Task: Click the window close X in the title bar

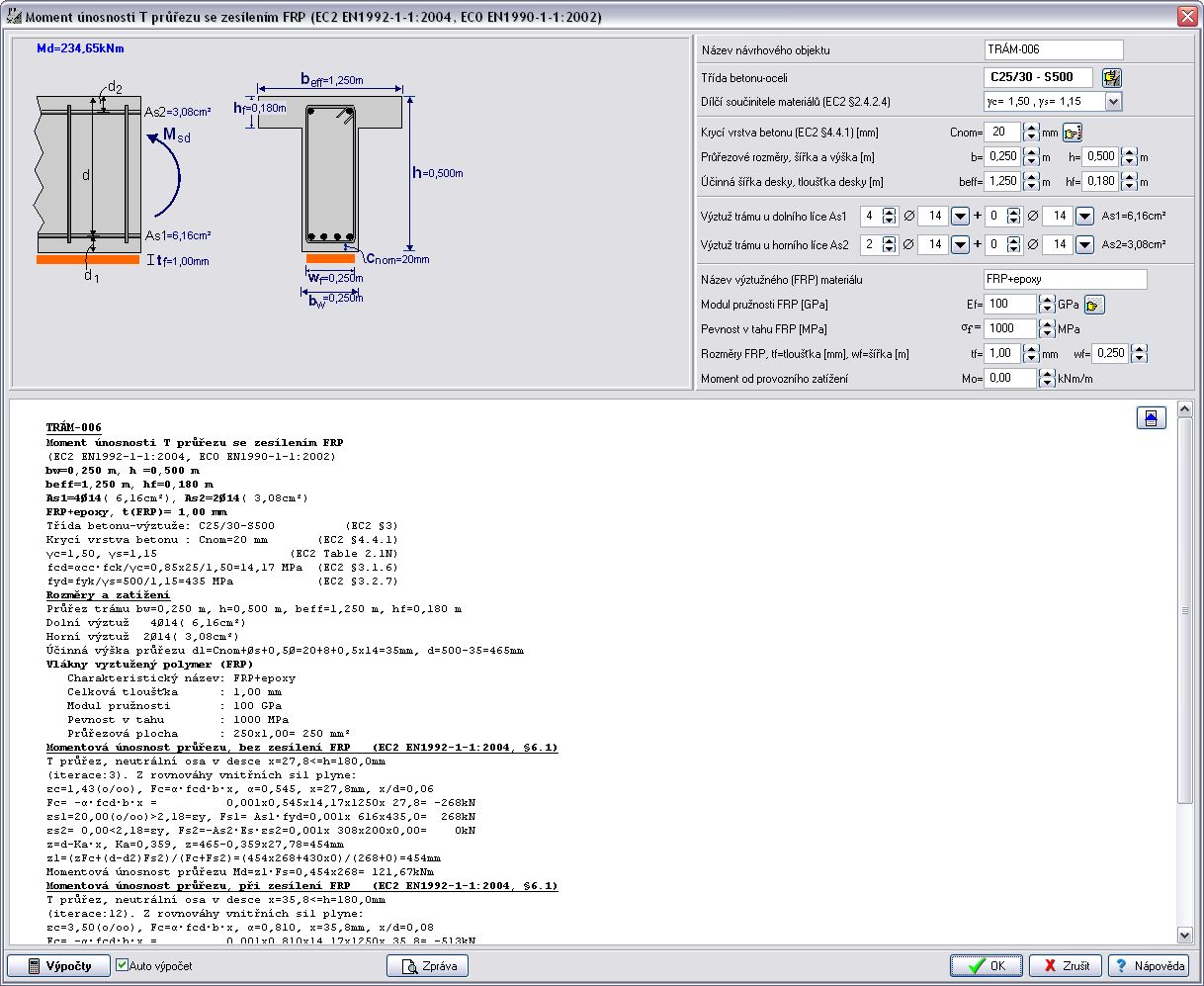Action: tap(1186, 17)
